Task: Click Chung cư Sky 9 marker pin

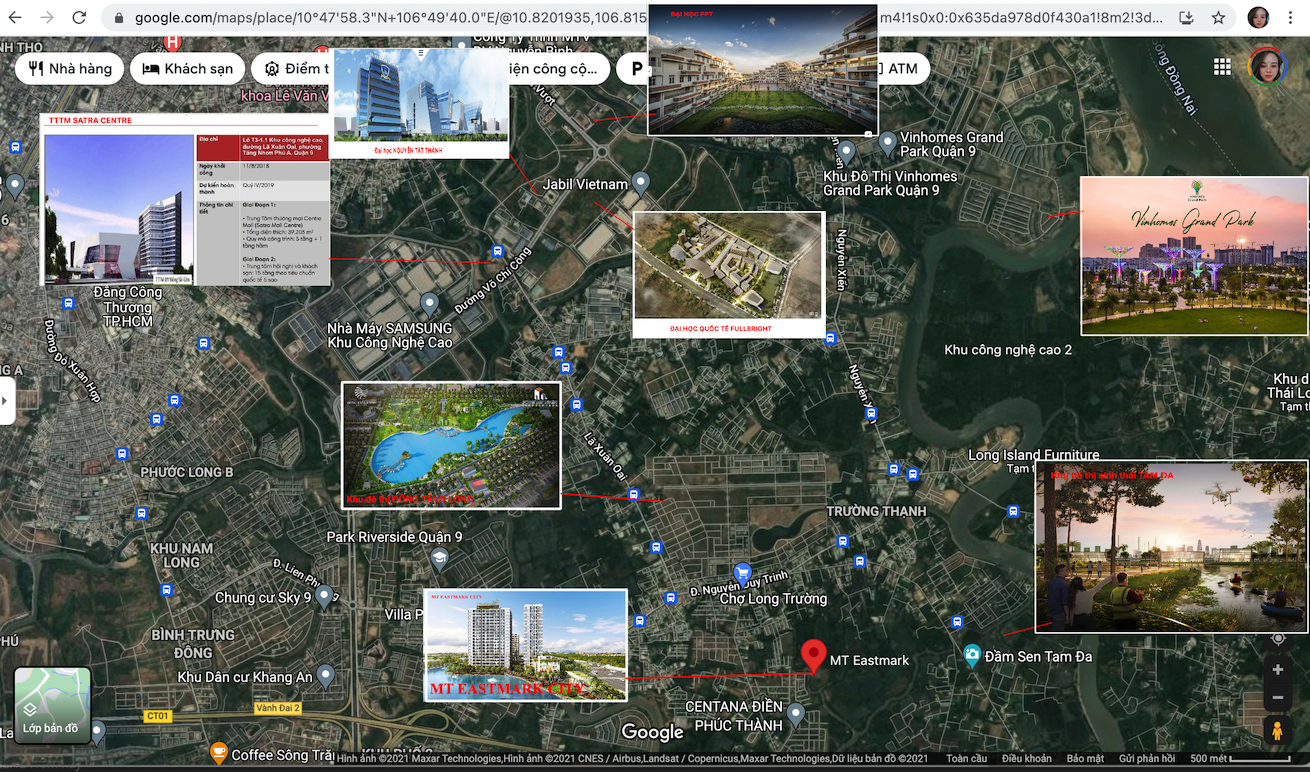Action: (323, 598)
